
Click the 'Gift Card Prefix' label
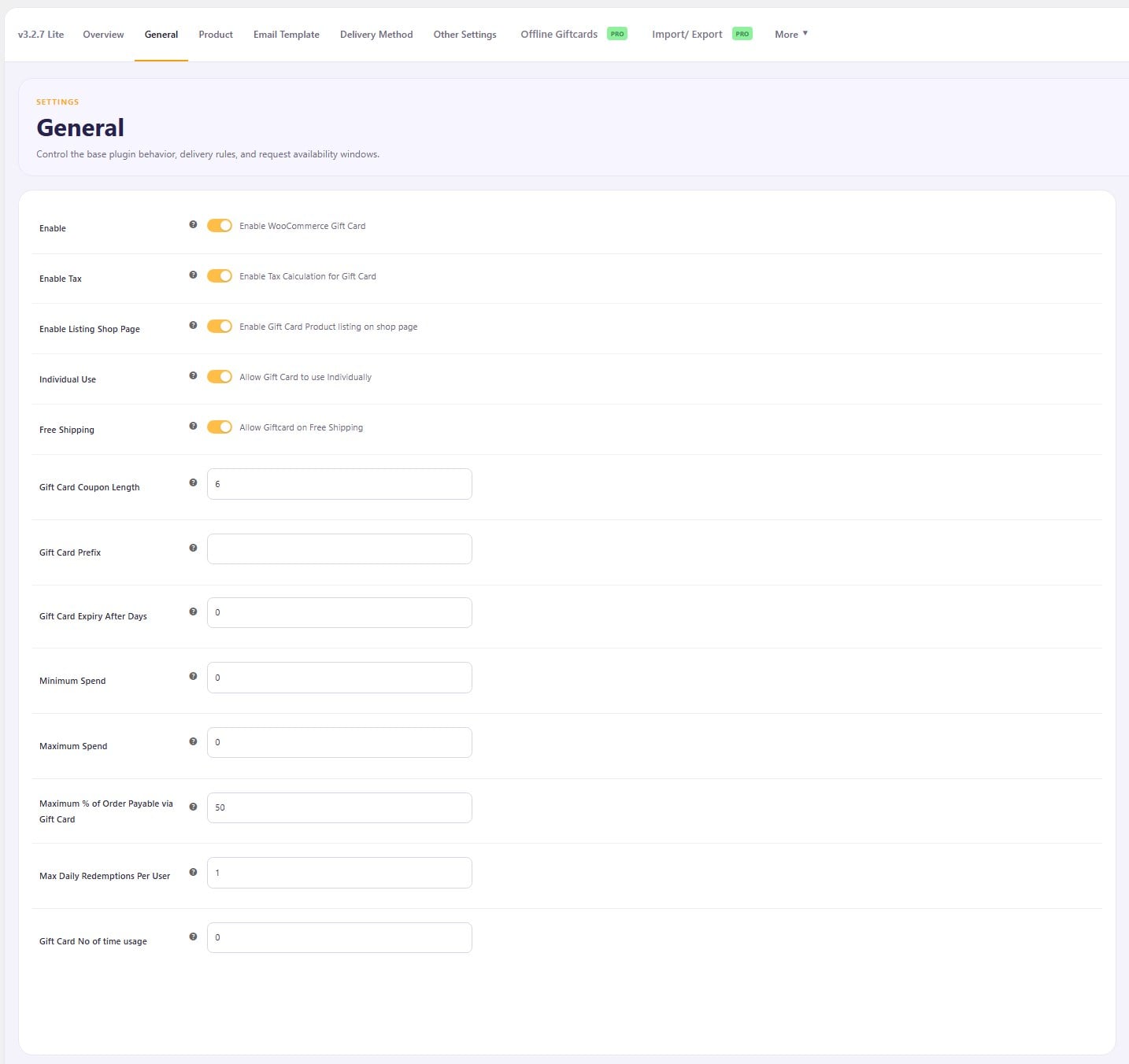coord(70,552)
